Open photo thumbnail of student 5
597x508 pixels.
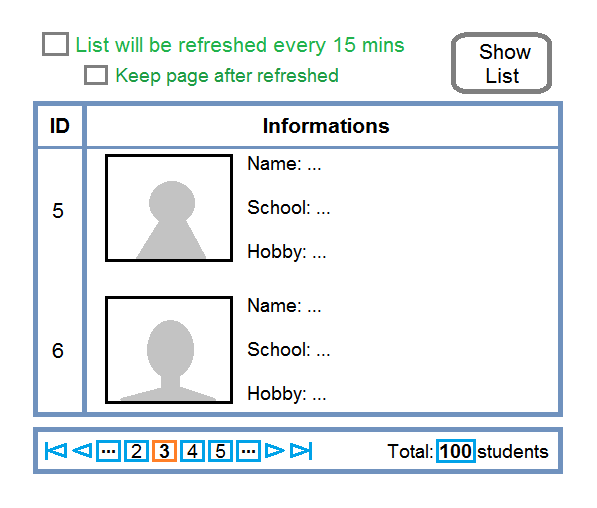tap(169, 208)
